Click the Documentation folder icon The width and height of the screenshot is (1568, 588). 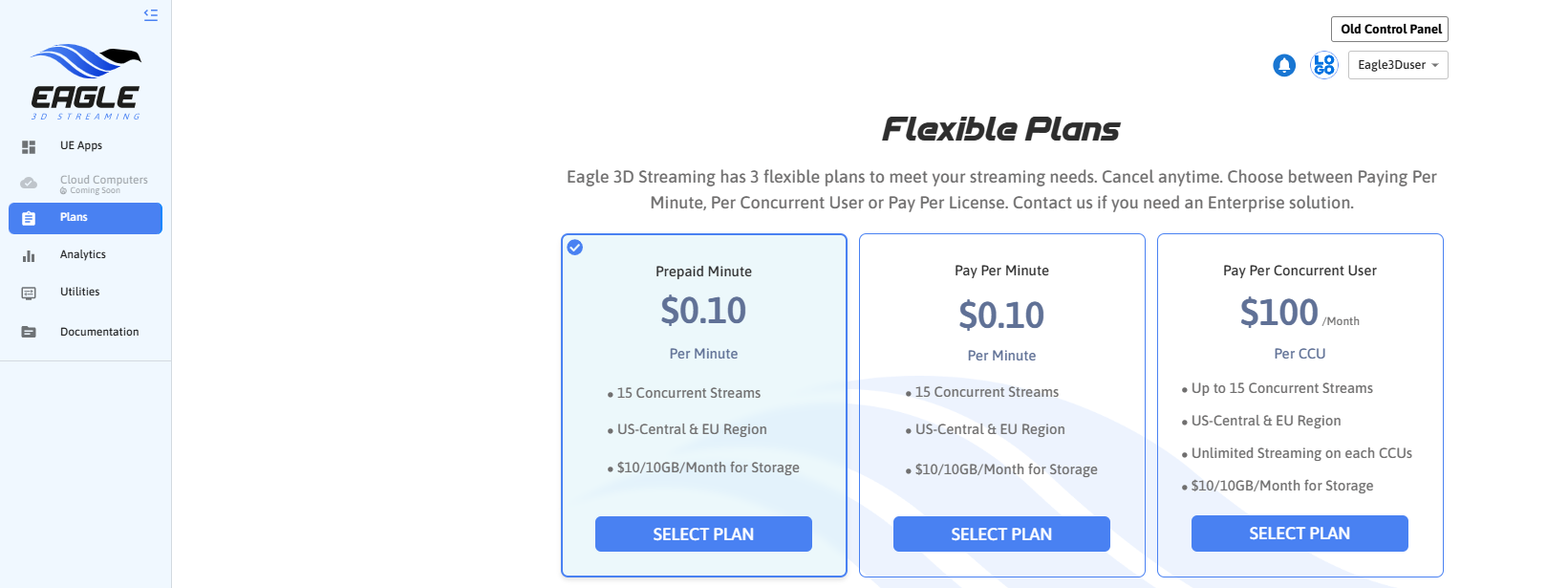tap(29, 332)
